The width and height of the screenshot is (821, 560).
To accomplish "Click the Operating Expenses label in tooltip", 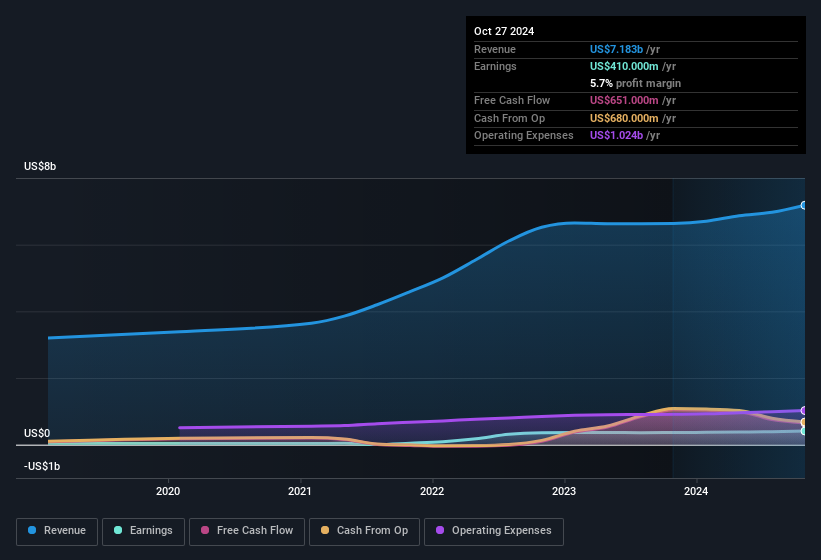I will (x=524, y=136).
